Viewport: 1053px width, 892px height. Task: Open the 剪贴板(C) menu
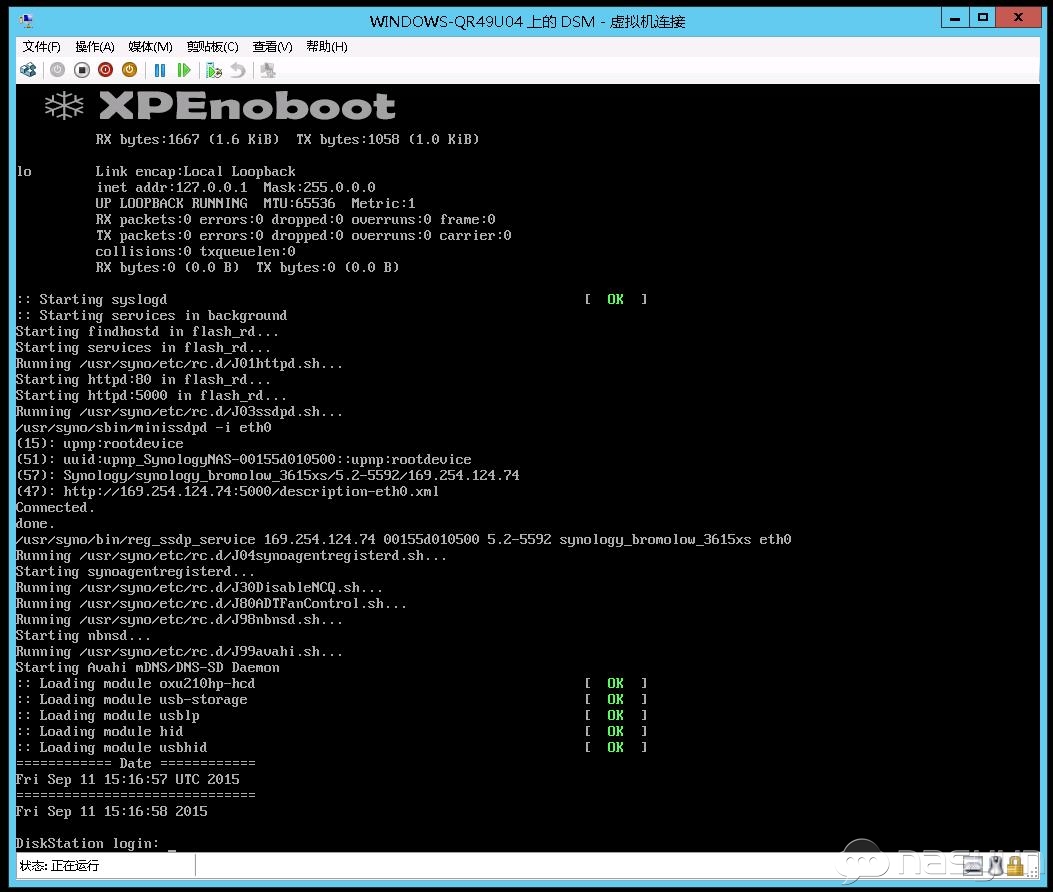pyautogui.click(x=212, y=46)
